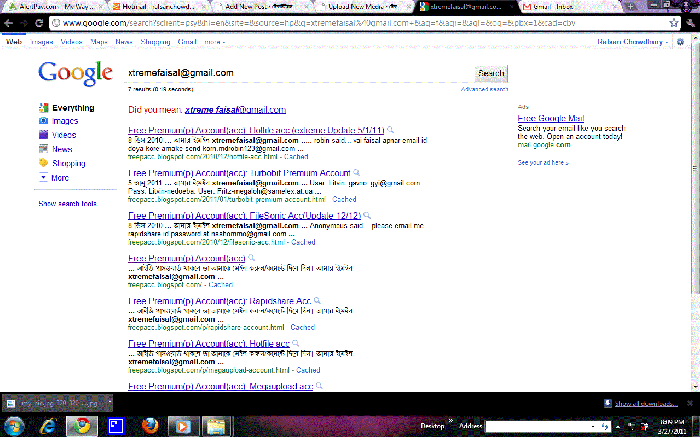The height and width of the screenshot is (437, 700).
Task: Switch to the Gmail - Inbox tab
Action: click(568, 6)
